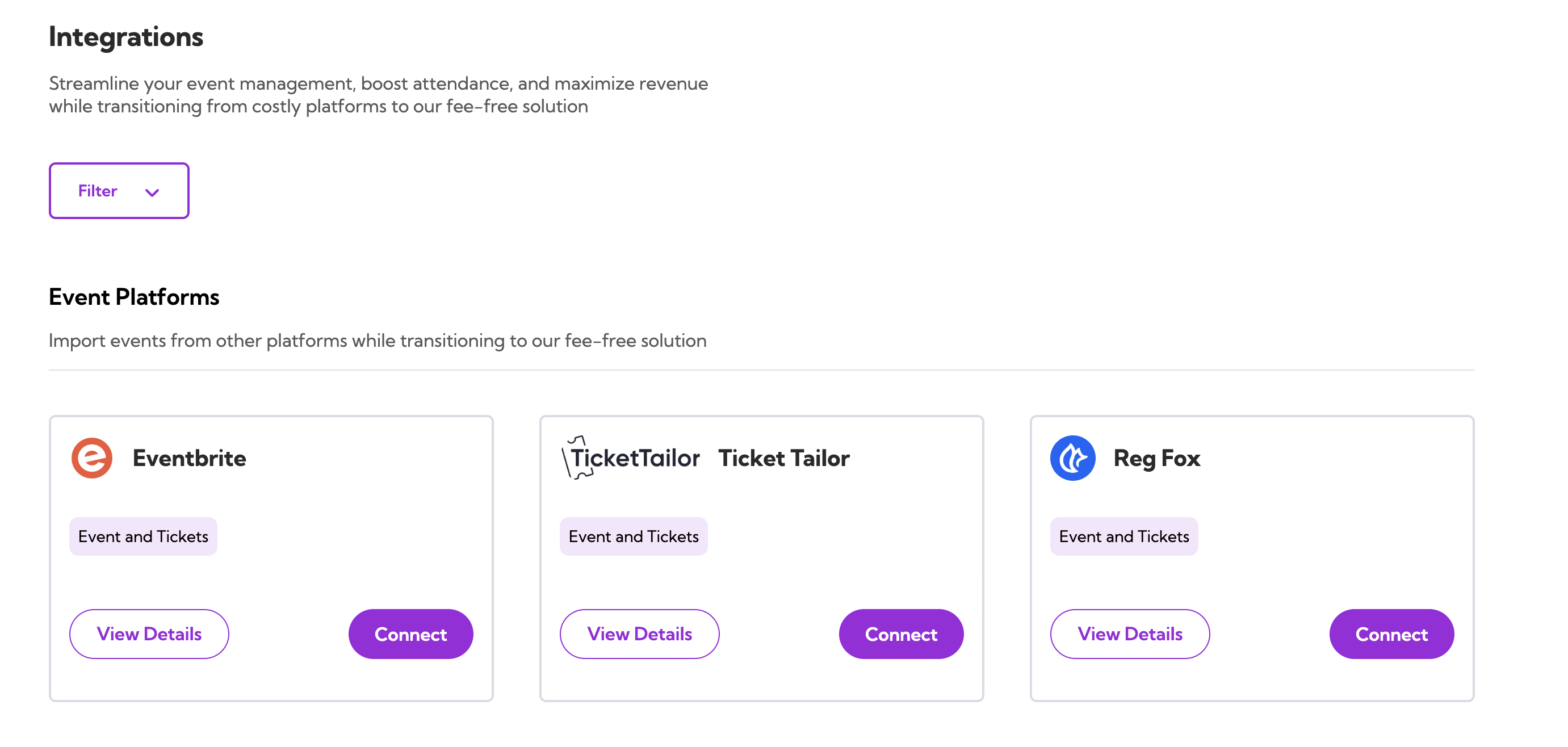Click the Ticket Tailor ticket-shaped logo
The width and height of the screenshot is (1568, 747).
click(632, 458)
